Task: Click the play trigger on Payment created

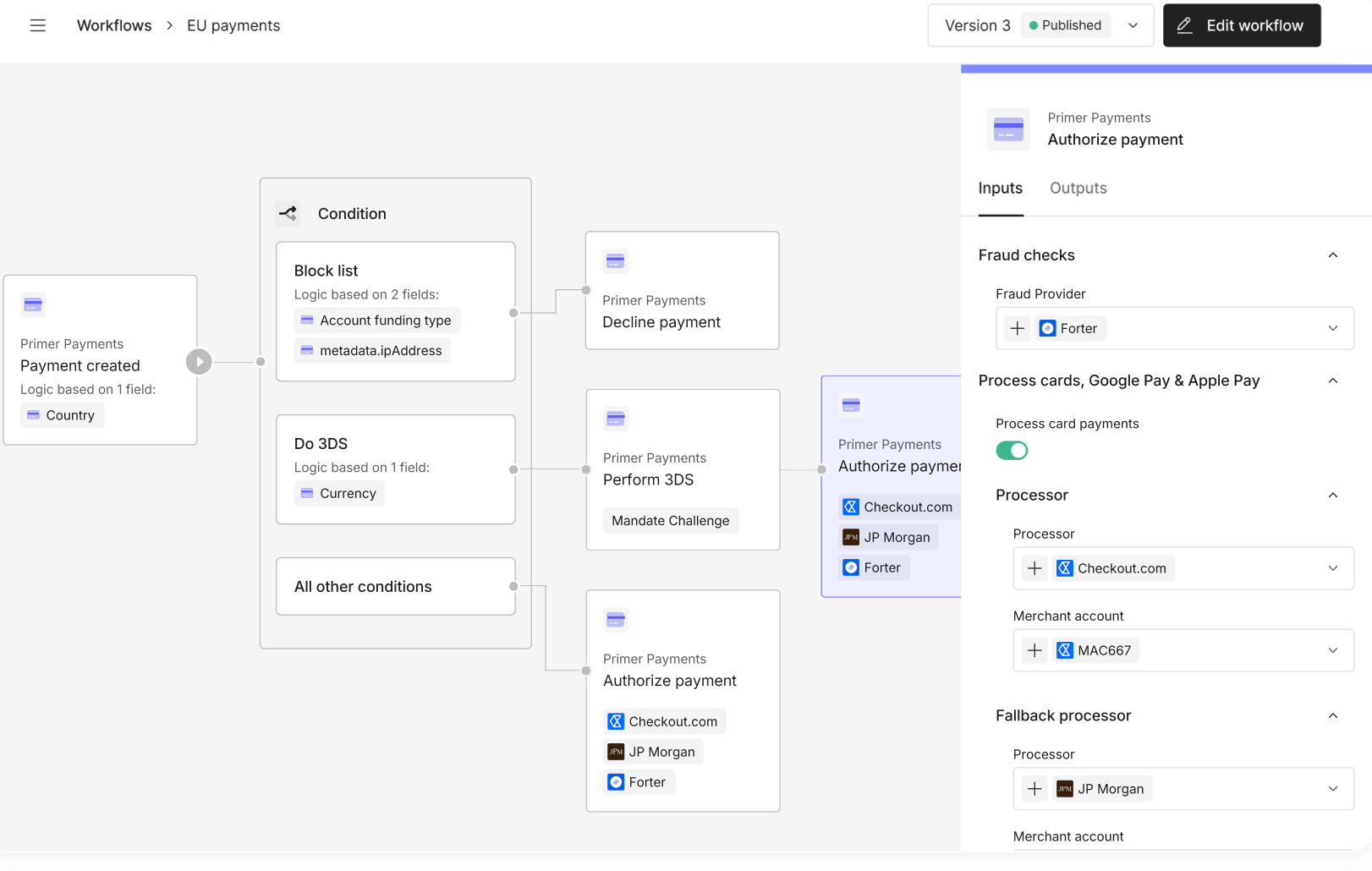Action: 199,362
